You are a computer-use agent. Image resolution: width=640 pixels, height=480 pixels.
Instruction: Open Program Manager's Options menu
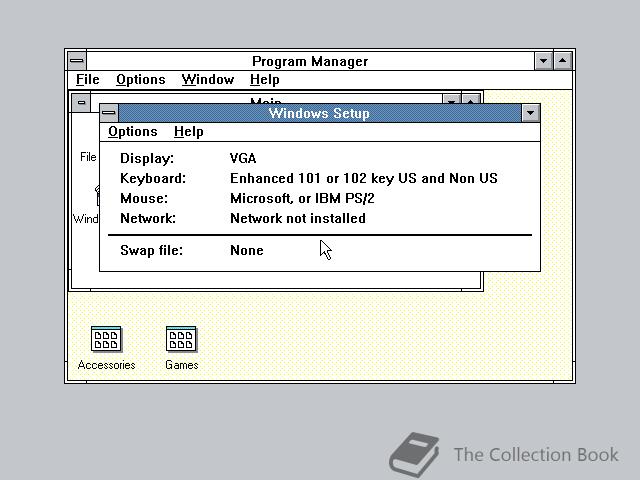click(140, 80)
